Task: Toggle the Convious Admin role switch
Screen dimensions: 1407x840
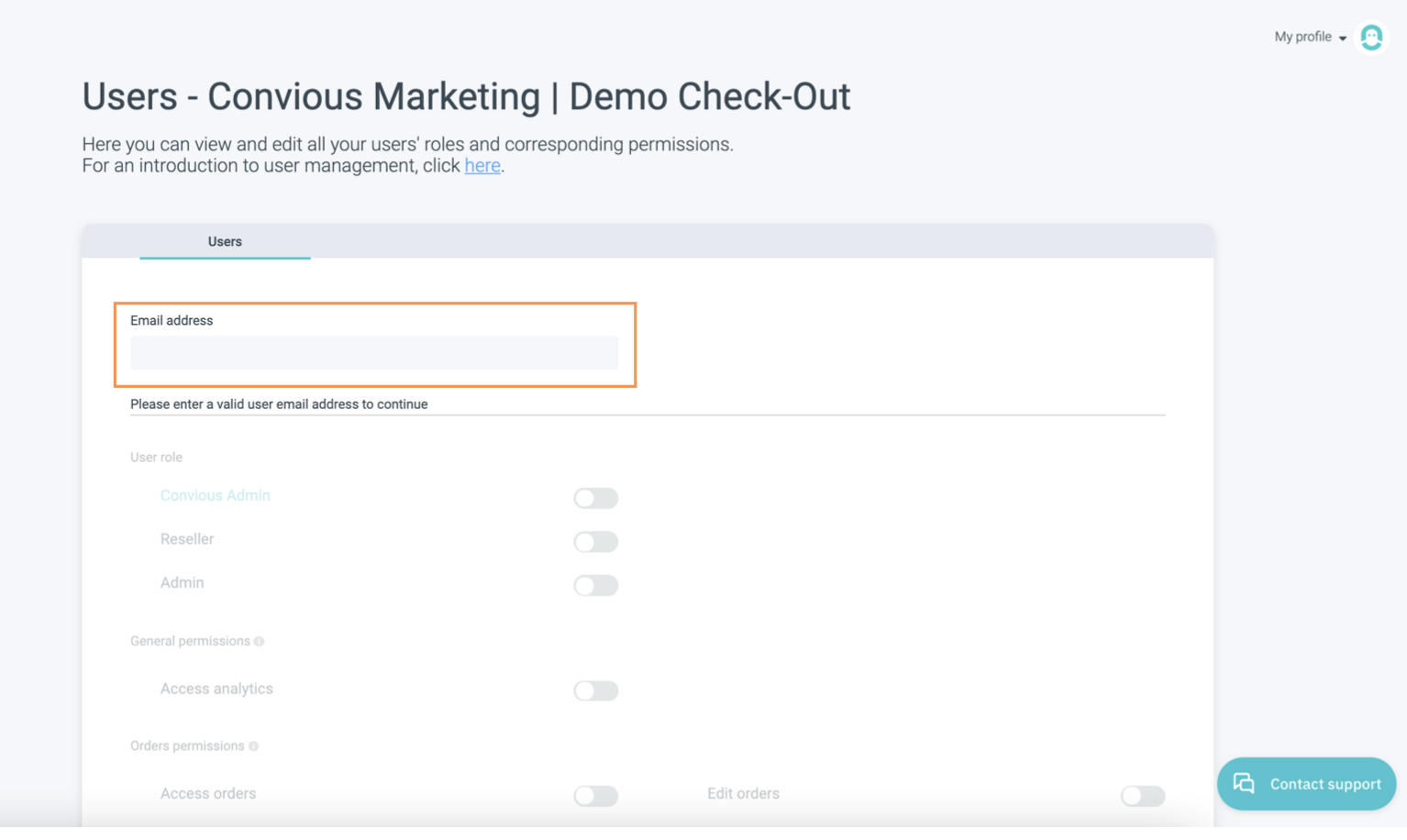Action: coord(595,498)
